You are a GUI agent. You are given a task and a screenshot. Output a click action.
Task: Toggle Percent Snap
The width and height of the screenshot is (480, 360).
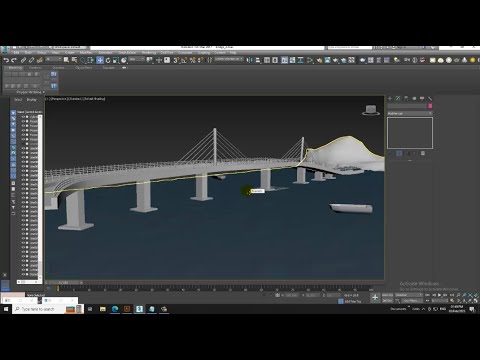pyautogui.click(x=192, y=60)
